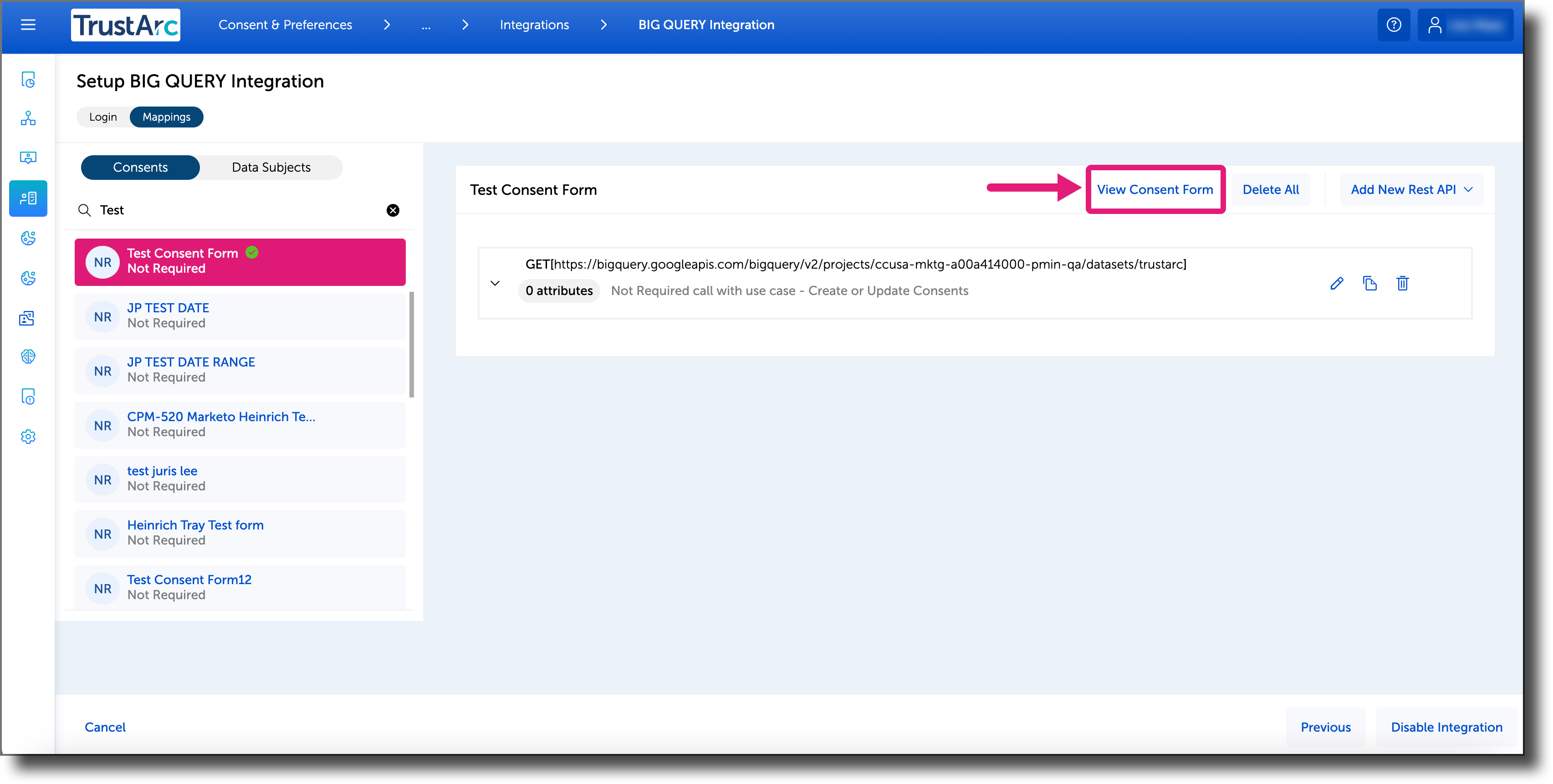Clear the Test search text
Image resolution: width=1553 pixels, height=784 pixels.
point(393,210)
